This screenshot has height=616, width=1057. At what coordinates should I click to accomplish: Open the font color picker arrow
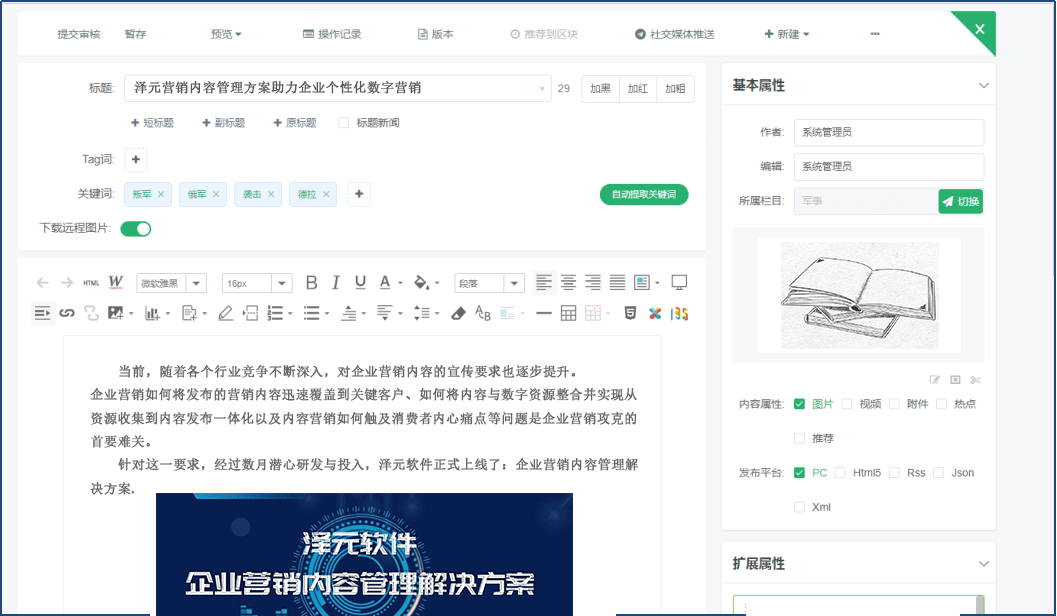pyautogui.click(x=399, y=283)
